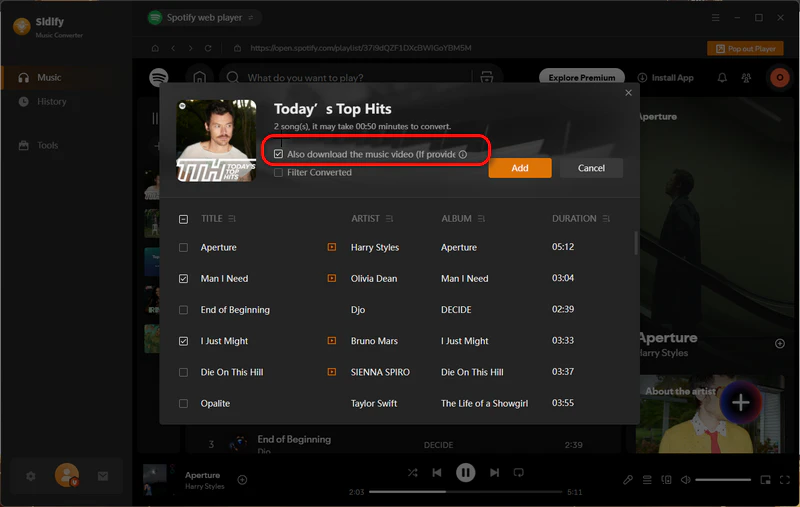Screen dimensions: 800x507
Task: Click the orange Add button
Action: (520, 168)
